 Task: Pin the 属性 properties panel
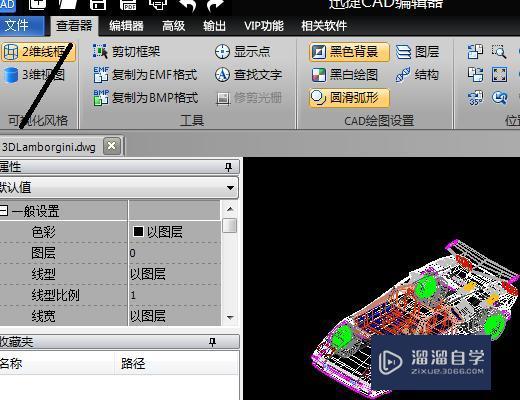(x=228, y=167)
